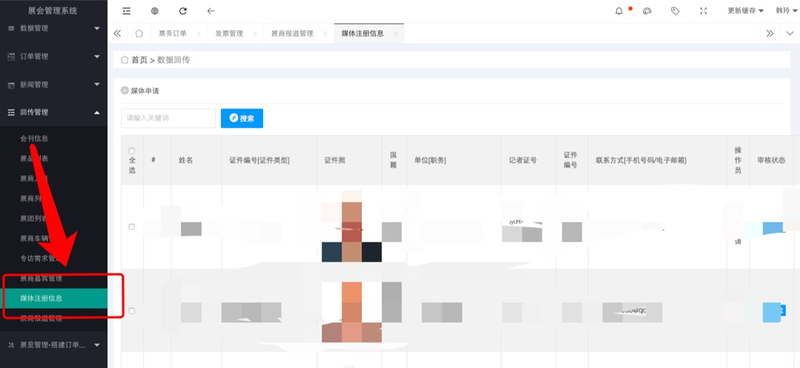This screenshot has height=368, width=800.
Task: Click 数据回传 in the breadcrumb
Action: point(173,60)
